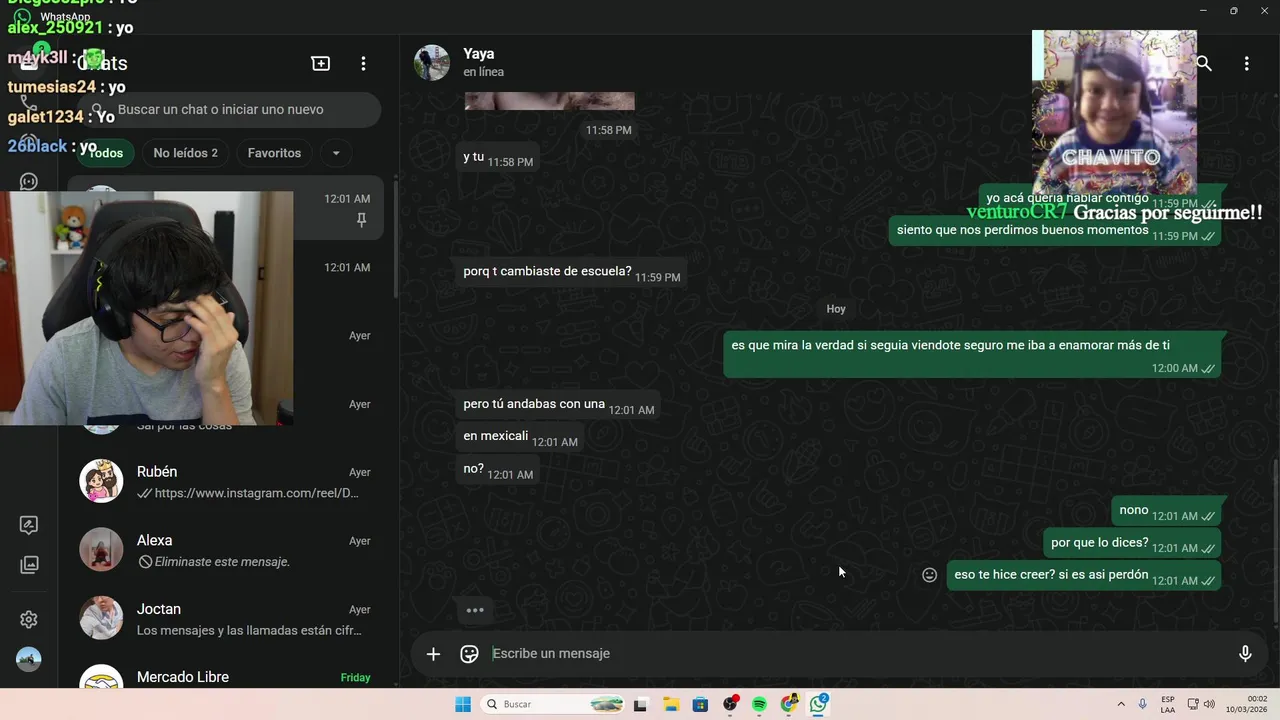1280x720 pixels.
Task: Focus the "Buscar un chat" search box
Action: [x=231, y=110]
